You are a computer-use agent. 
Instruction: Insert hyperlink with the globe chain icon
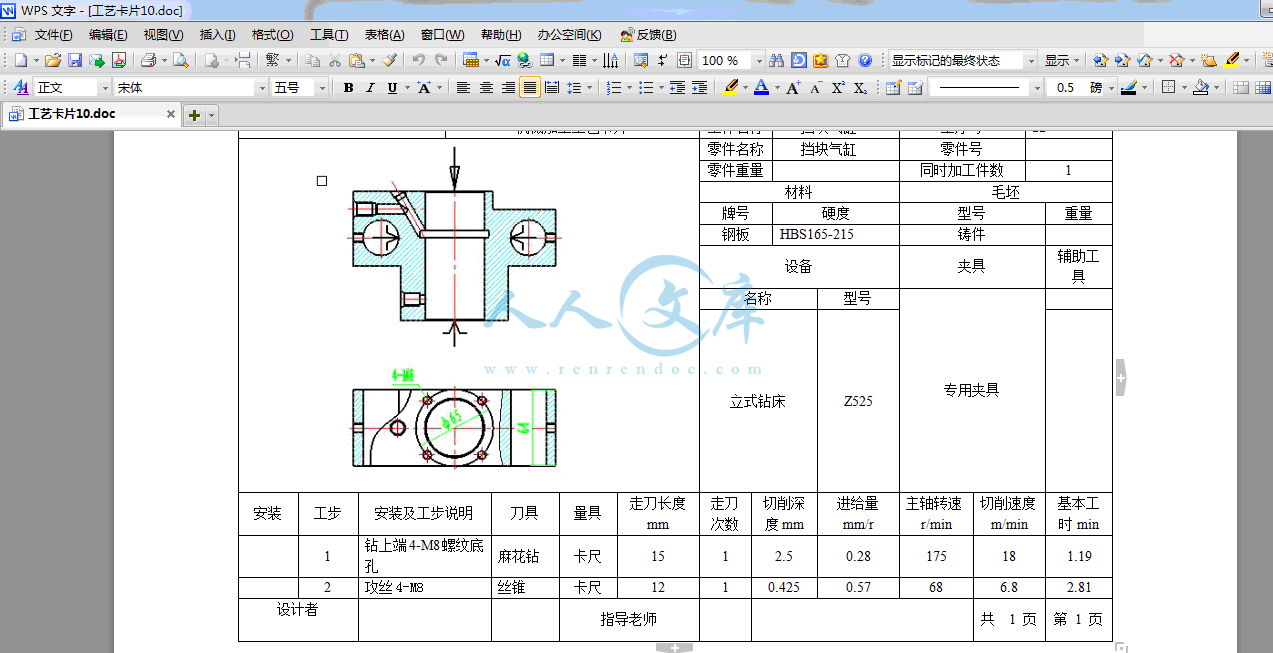pyautogui.click(x=523, y=60)
